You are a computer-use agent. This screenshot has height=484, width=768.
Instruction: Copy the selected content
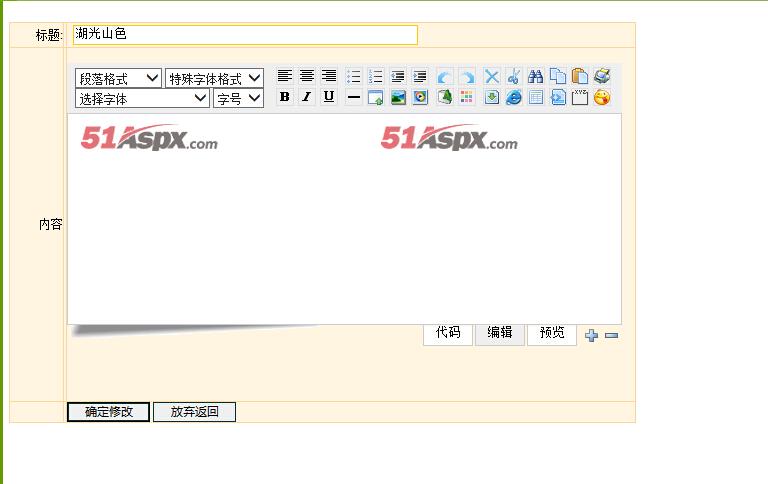[558, 76]
